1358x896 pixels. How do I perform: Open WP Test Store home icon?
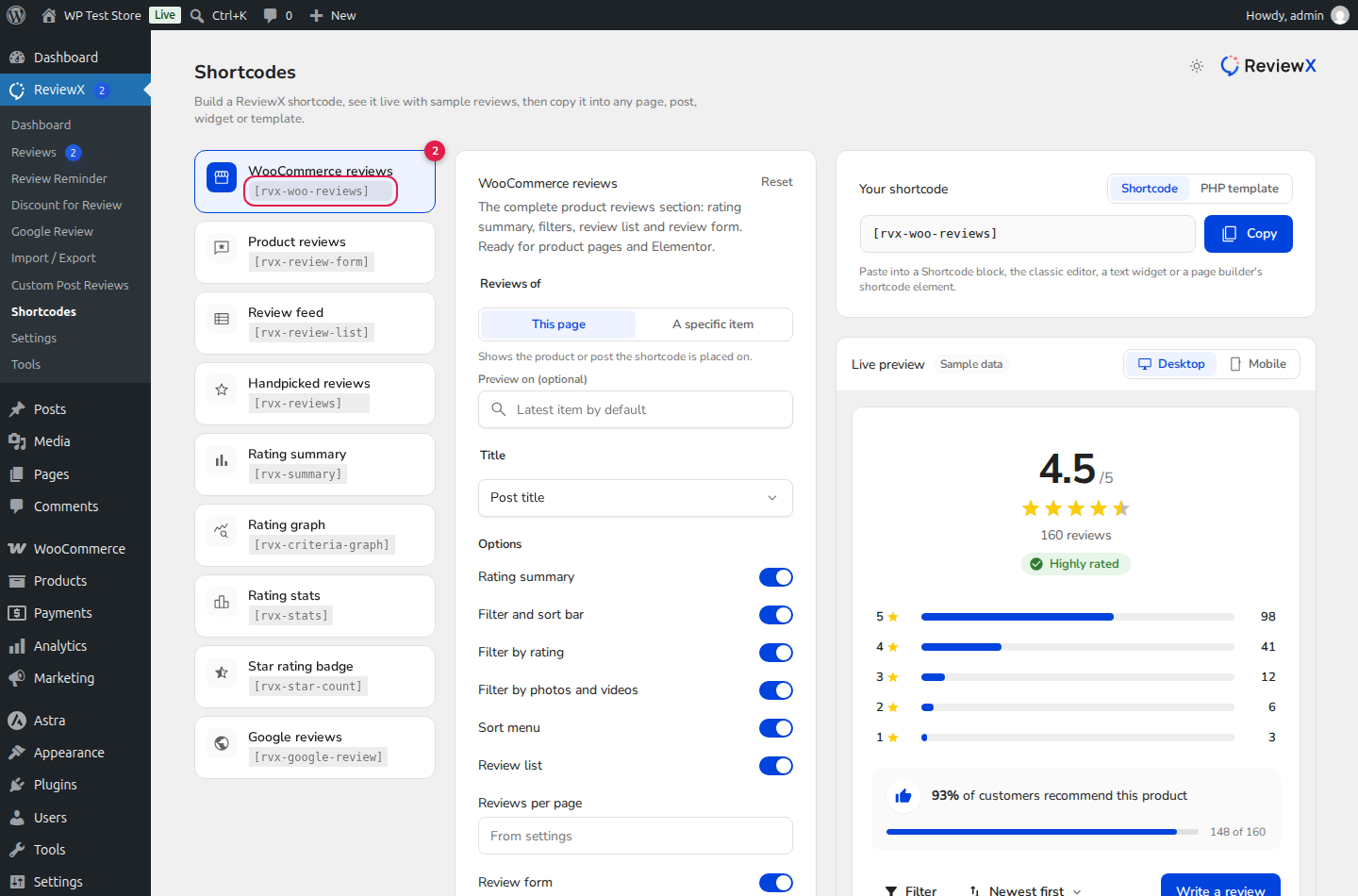[x=49, y=15]
